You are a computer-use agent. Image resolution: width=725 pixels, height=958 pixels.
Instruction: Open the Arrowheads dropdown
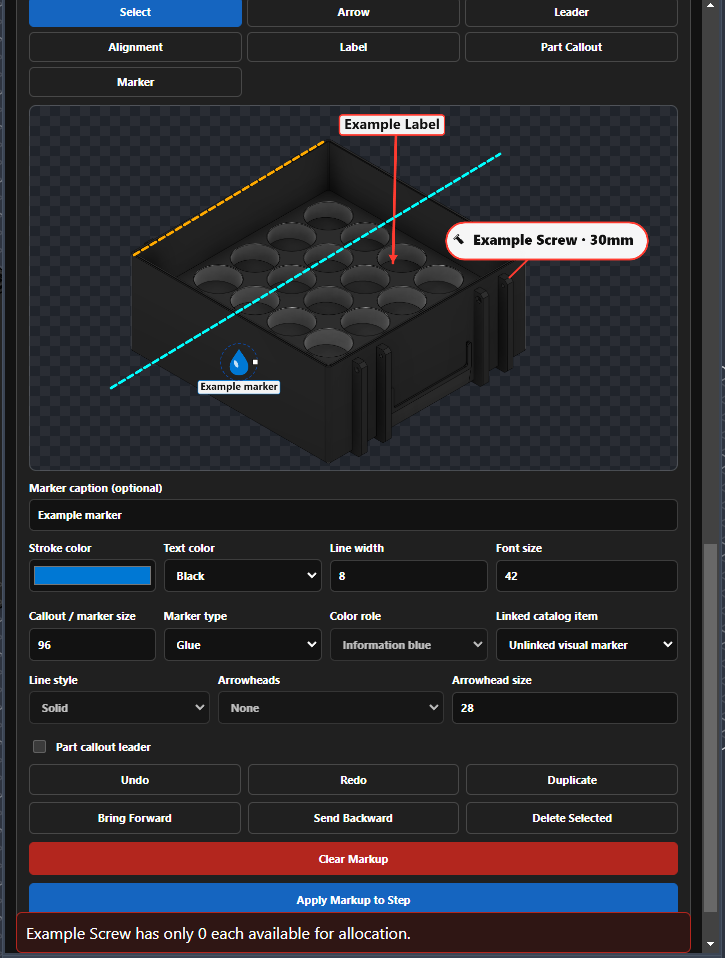(330, 708)
